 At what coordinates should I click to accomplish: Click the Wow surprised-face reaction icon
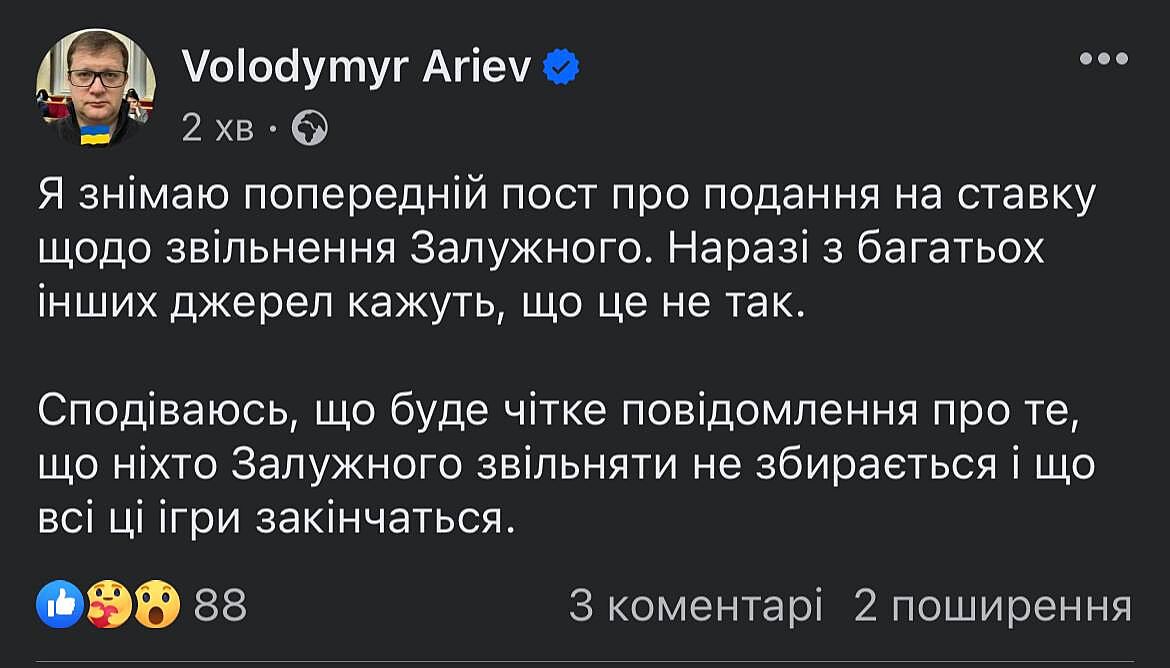pyautogui.click(x=157, y=605)
